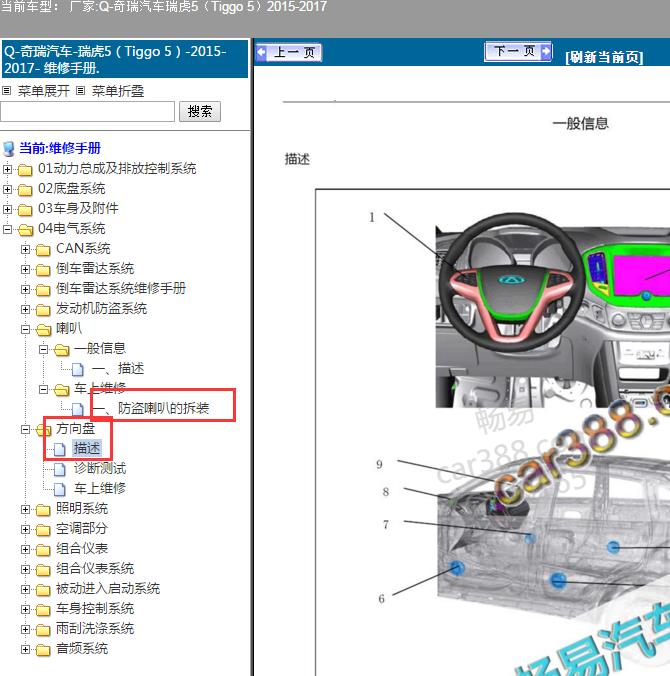Click the 搜索 search button
Screen dimensions: 670x676
coord(200,112)
